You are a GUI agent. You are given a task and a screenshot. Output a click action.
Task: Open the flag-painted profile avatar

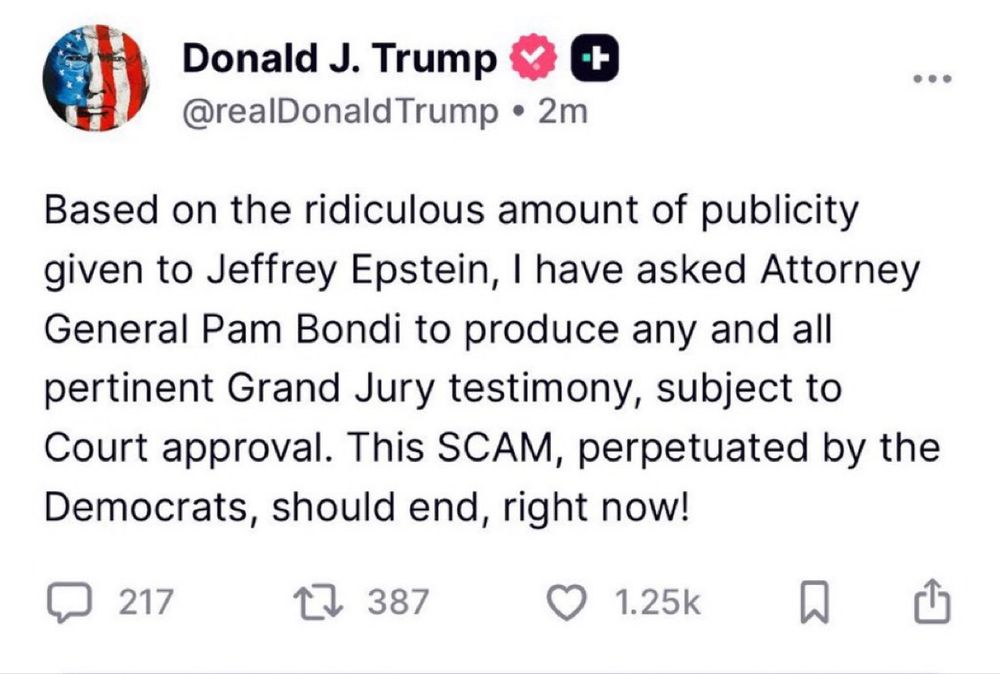tap(96, 78)
